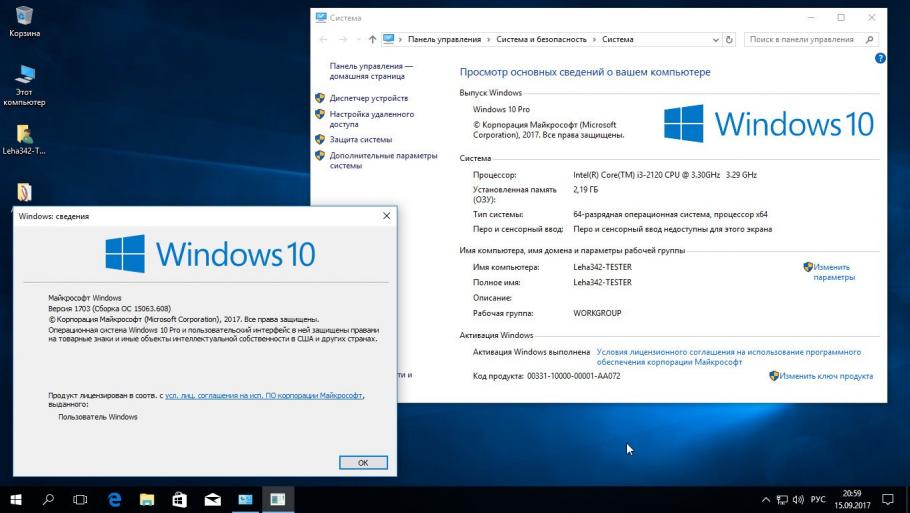The image size is (910, 513).
Task: Open Диспетчер устройств link
Action: pos(369,98)
